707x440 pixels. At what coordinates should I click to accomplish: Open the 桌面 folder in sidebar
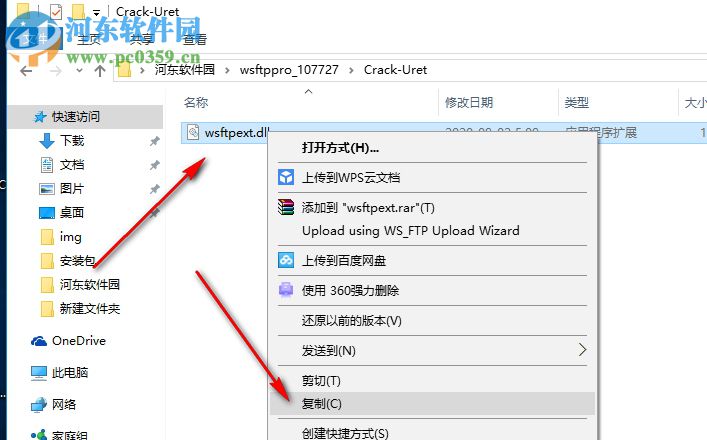[x=72, y=212]
